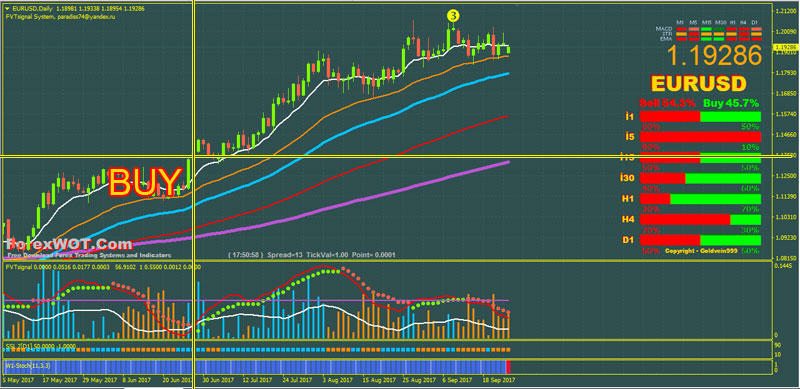Click the i30 sell/buy strength bar

click(x=701, y=178)
